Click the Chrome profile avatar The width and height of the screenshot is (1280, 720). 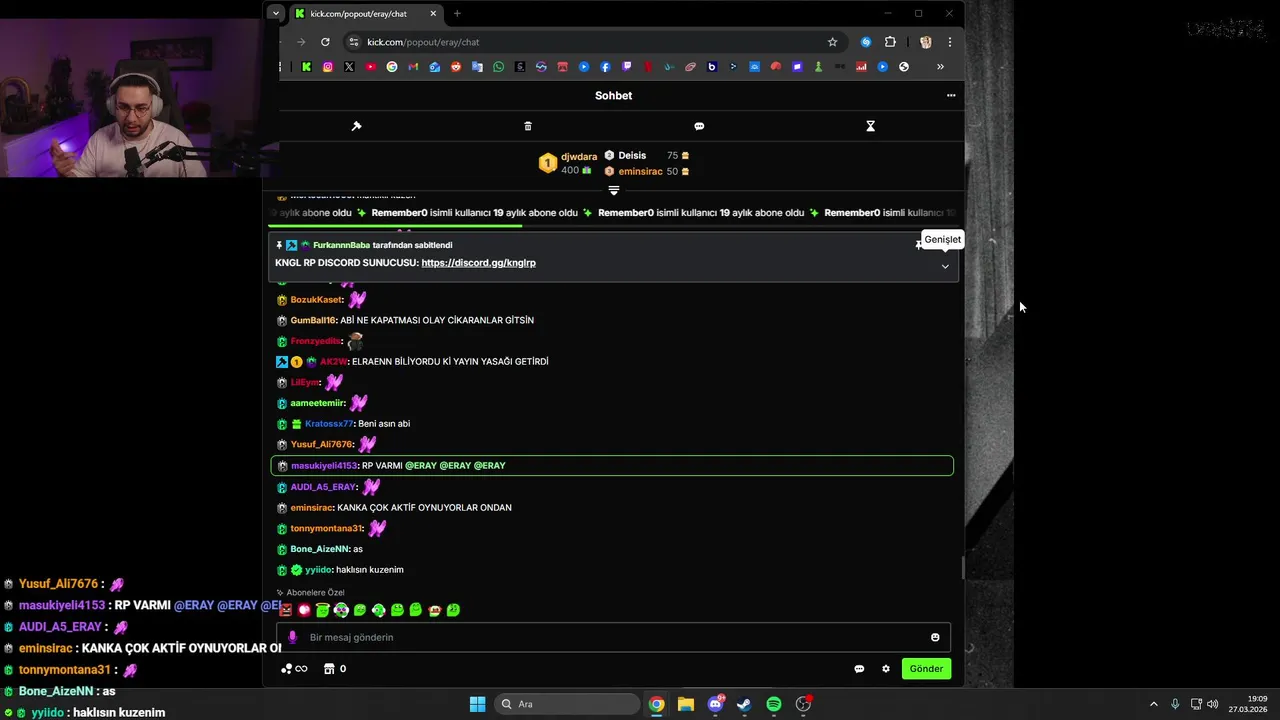pyautogui.click(x=925, y=42)
